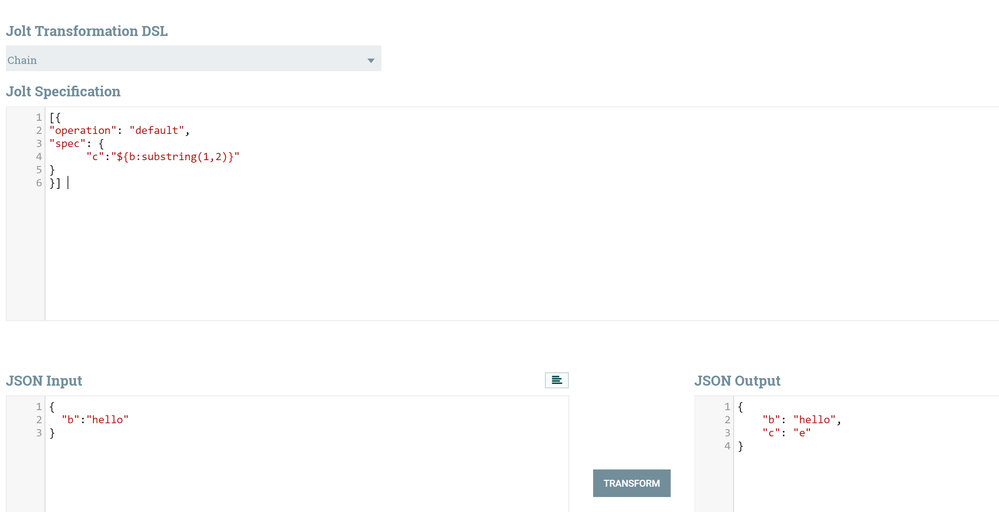Image resolution: width=999 pixels, height=512 pixels.
Task: Click the dropdown arrow beside Chain
Action: pyautogui.click(x=371, y=60)
